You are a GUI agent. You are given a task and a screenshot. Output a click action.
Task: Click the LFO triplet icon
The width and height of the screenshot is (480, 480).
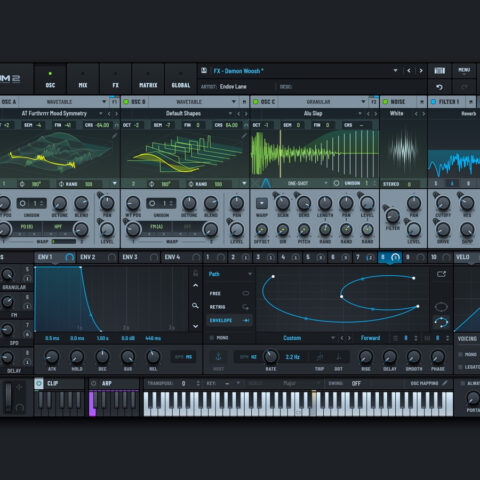[320, 357]
